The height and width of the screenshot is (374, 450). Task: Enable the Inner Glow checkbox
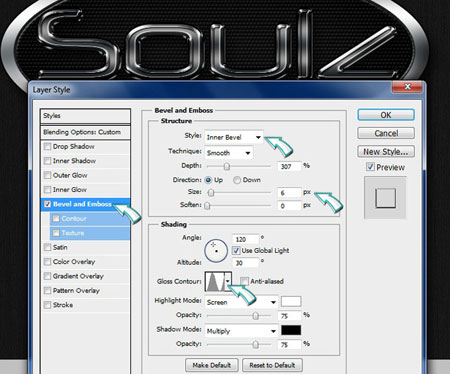(48, 189)
